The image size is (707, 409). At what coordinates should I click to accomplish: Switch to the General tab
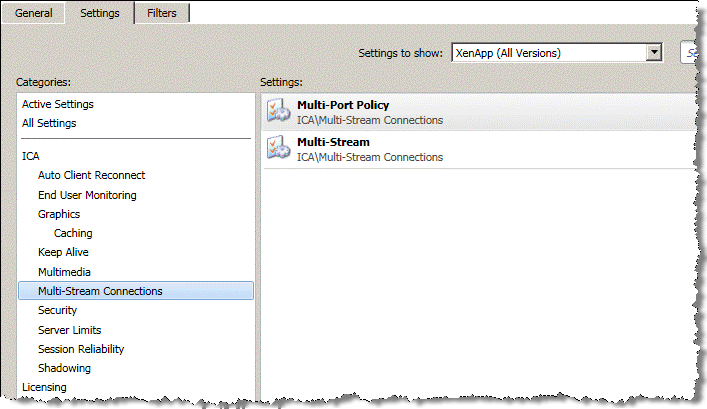(33, 13)
